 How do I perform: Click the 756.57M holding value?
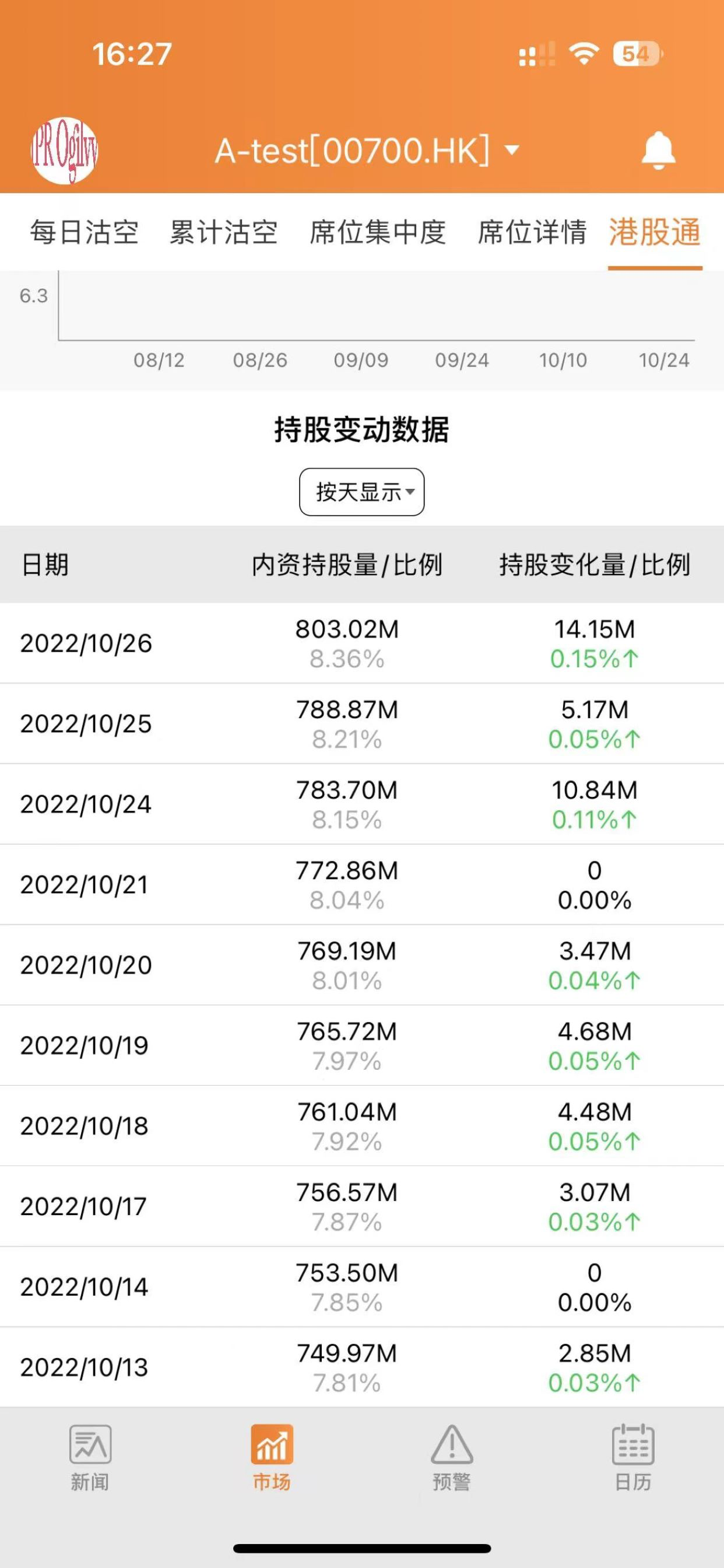(347, 1192)
